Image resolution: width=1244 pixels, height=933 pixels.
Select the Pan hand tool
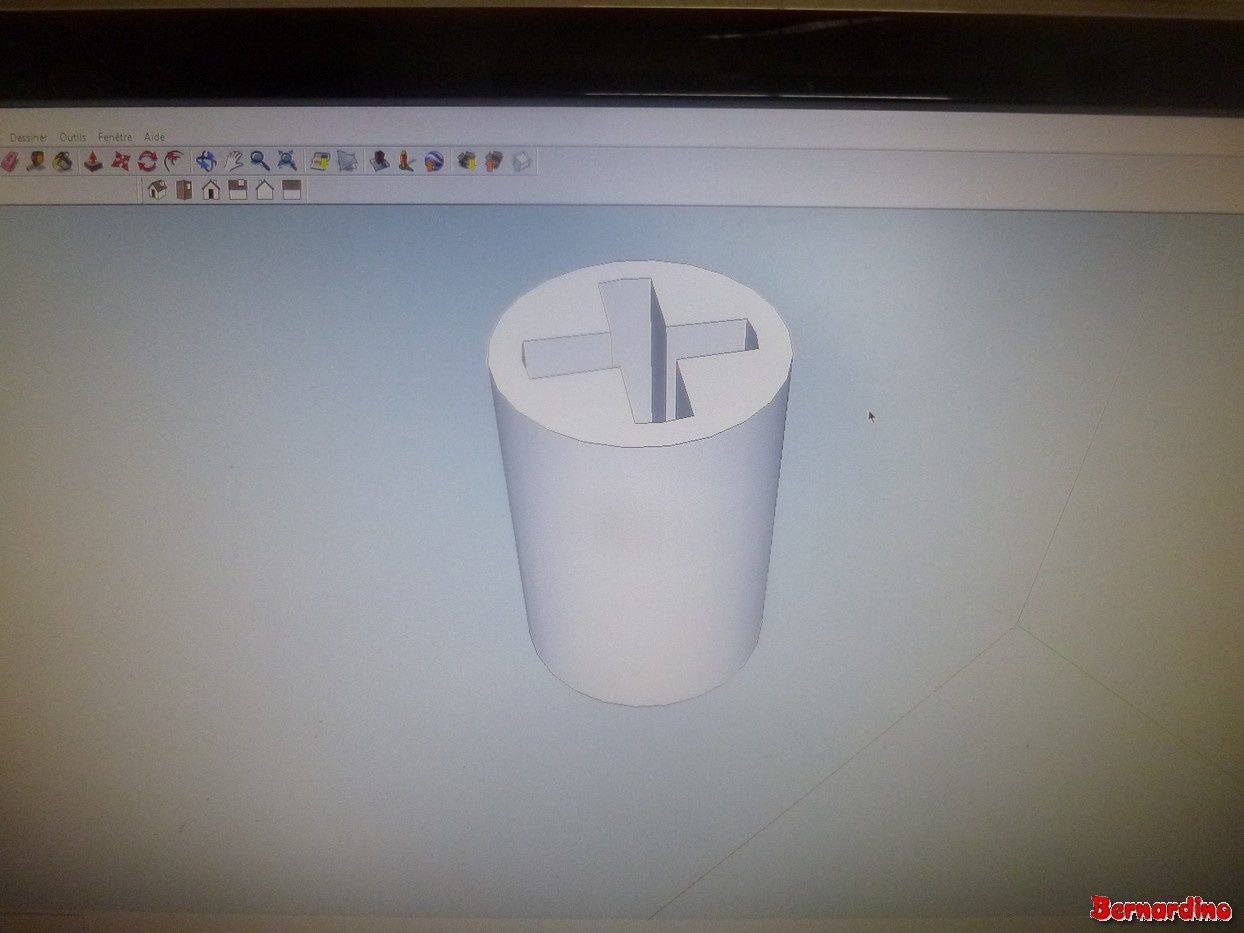click(233, 161)
